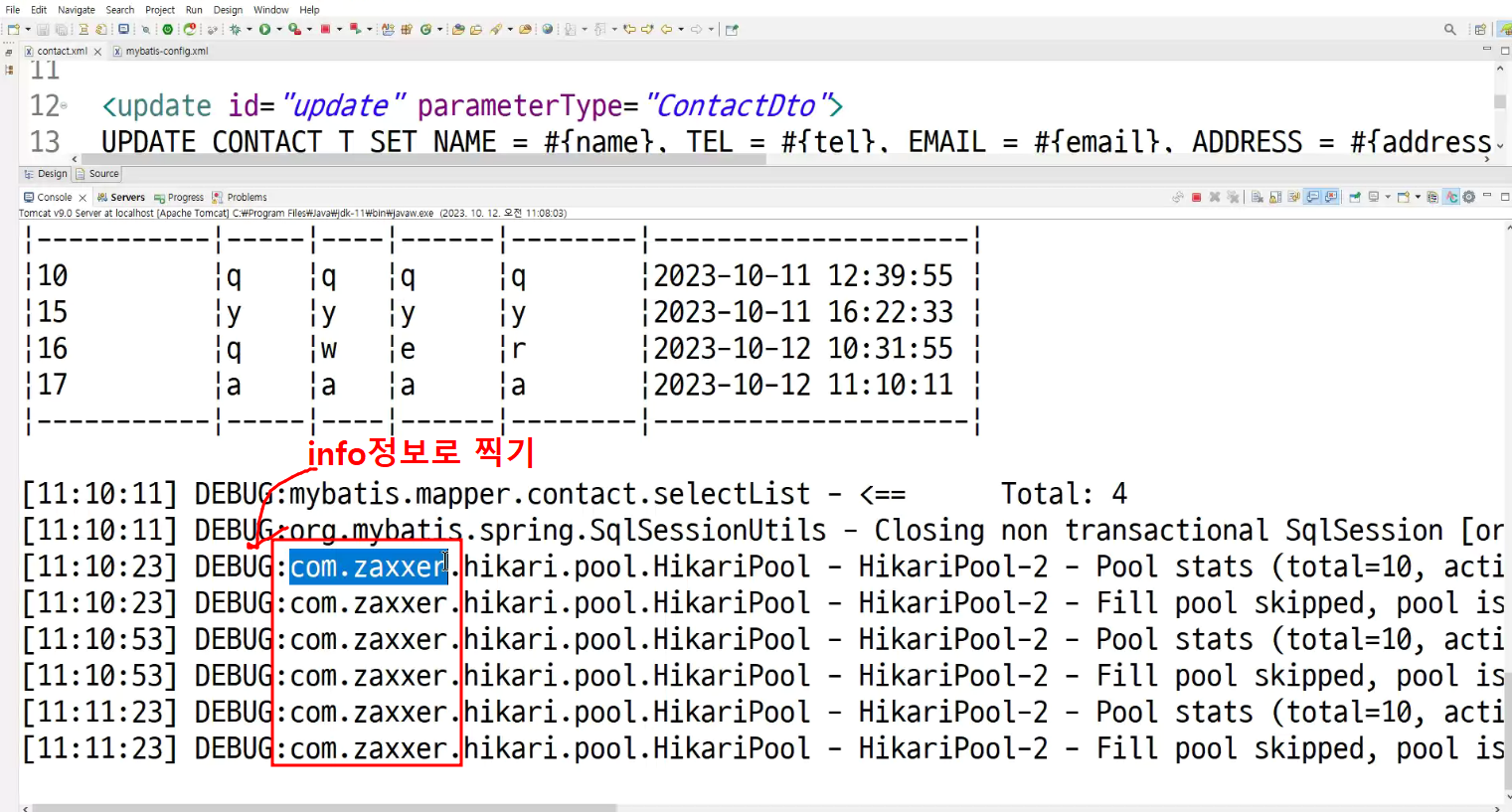Image resolution: width=1512 pixels, height=812 pixels.
Task: Expand the Back history dropdown arrow
Action: [x=681, y=29]
